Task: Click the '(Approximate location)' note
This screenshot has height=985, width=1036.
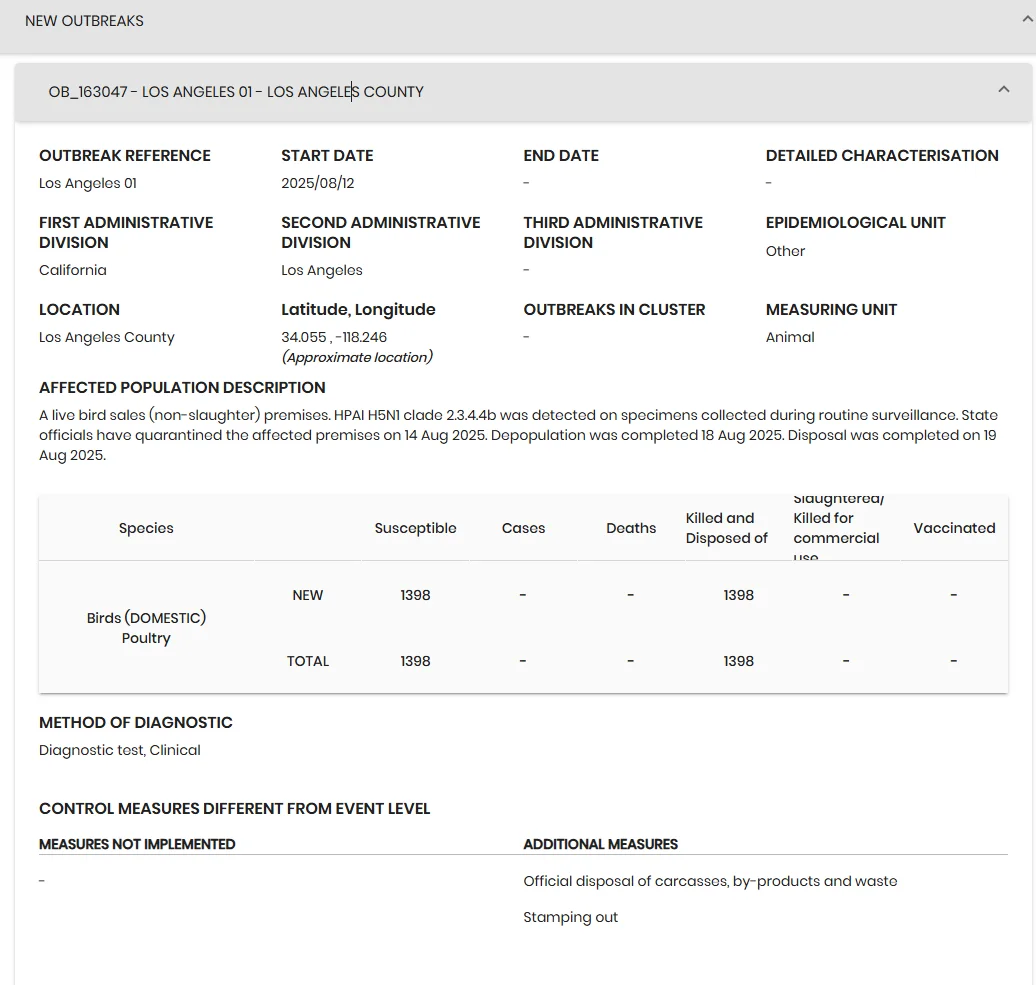Action: click(357, 357)
